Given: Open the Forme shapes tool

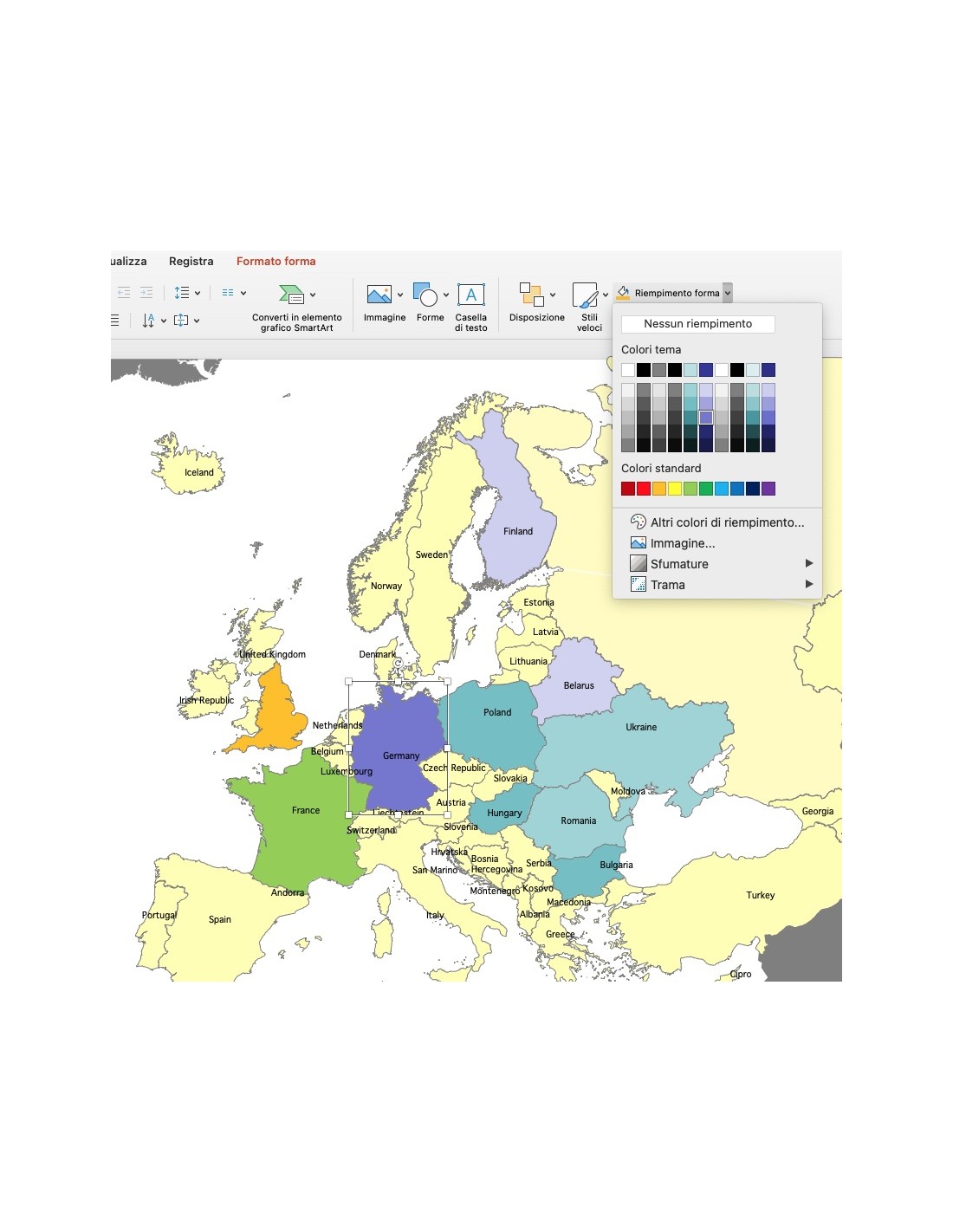Looking at the screenshot, I should click(x=425, y=295).
